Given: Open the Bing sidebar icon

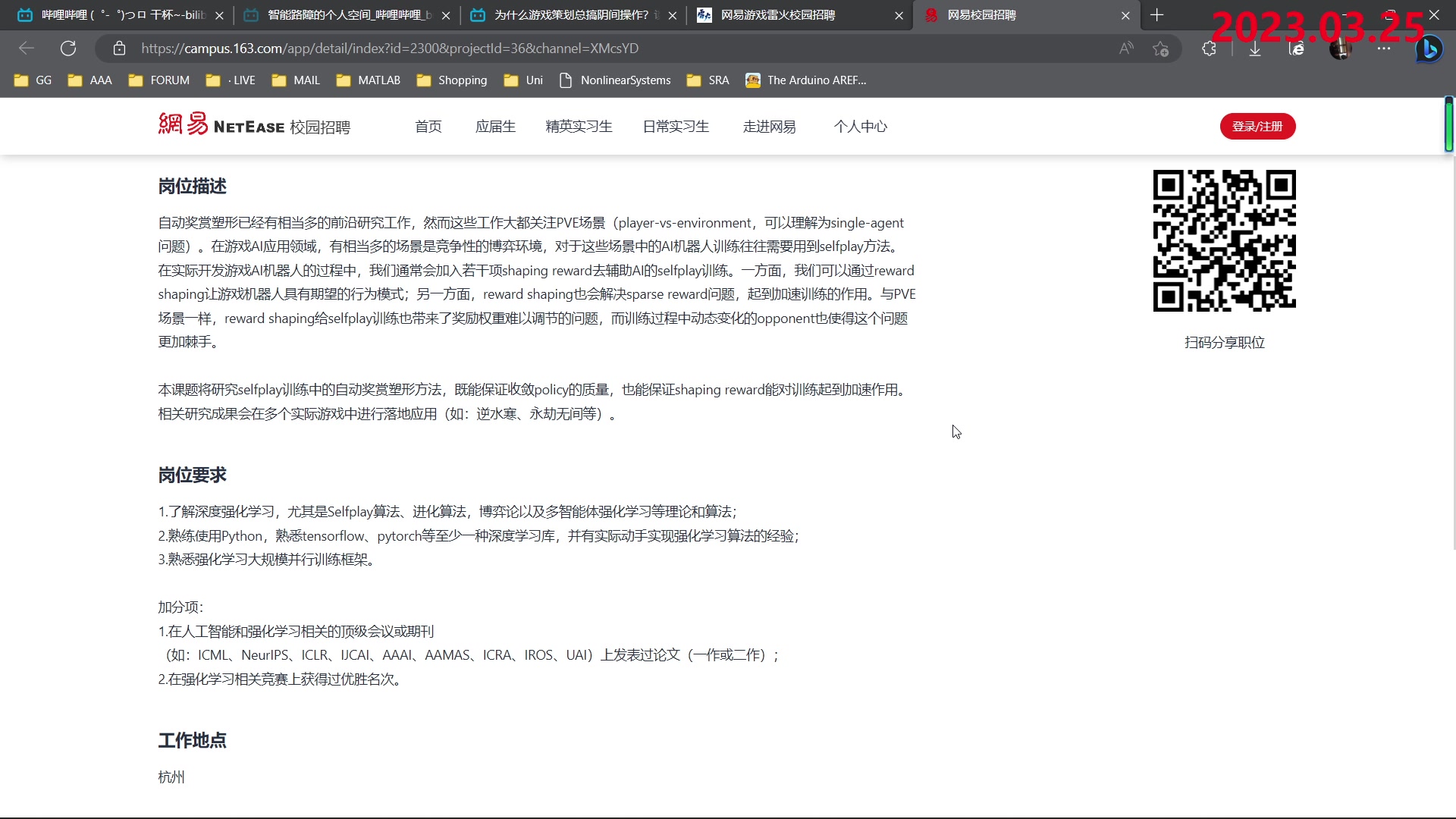Looking at the screenshot, I should coord(1429,49).
